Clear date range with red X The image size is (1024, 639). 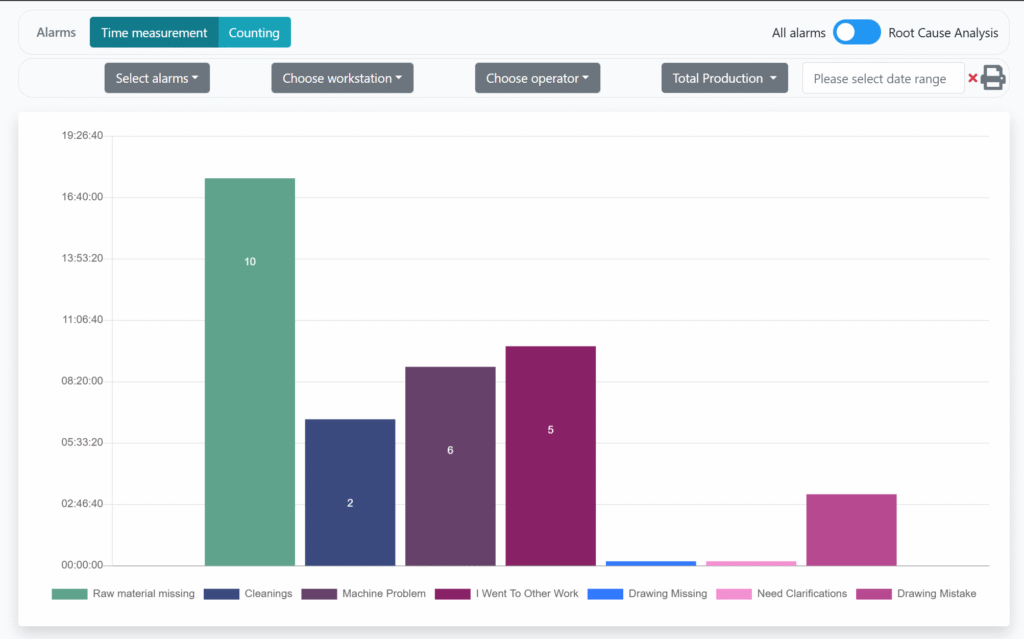tap(972, 78)
